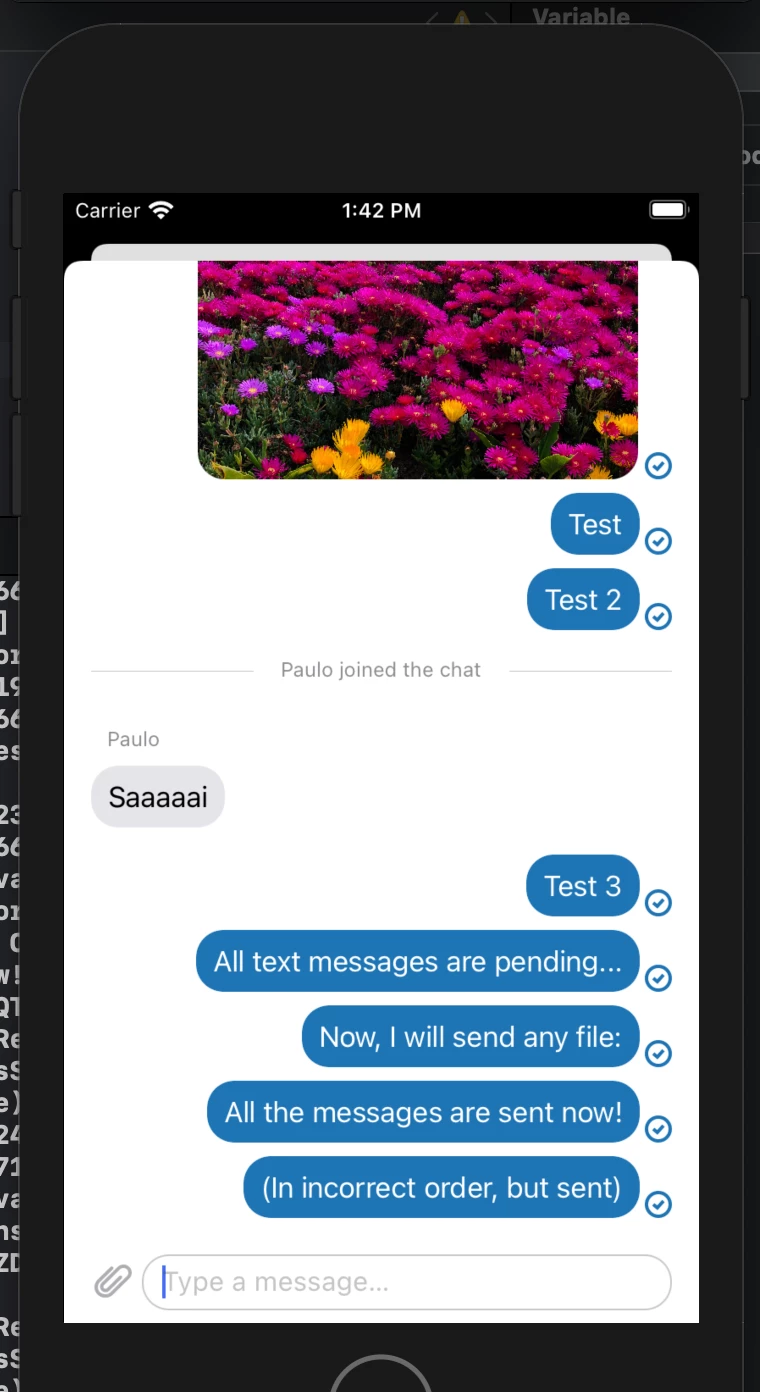The image size is (760, 1392).
Task: Select the "Test 3" message bubble
Action: click(x=583, y=886)
